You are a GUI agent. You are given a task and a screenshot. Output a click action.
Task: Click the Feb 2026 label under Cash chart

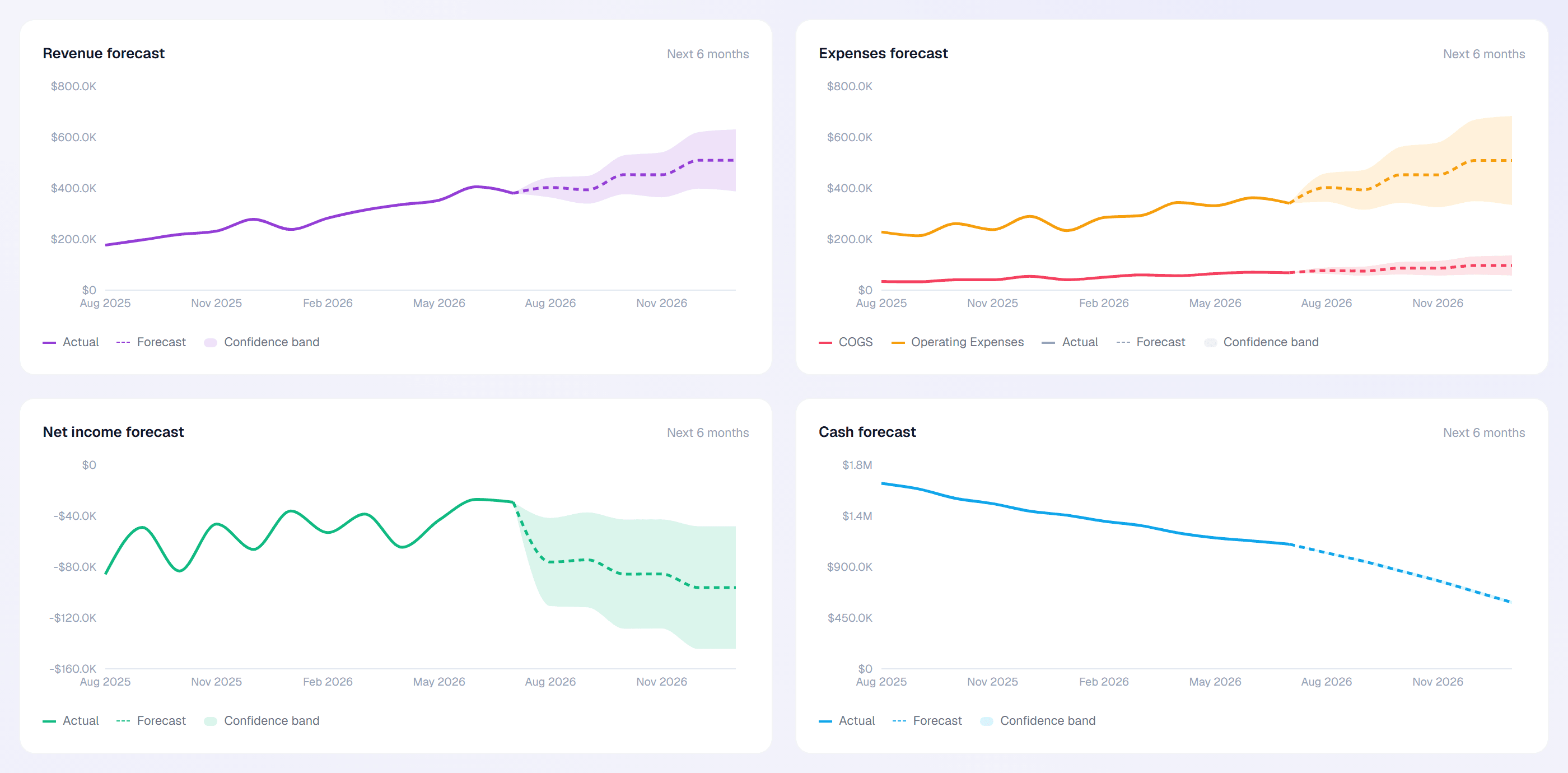(1104, 682)
